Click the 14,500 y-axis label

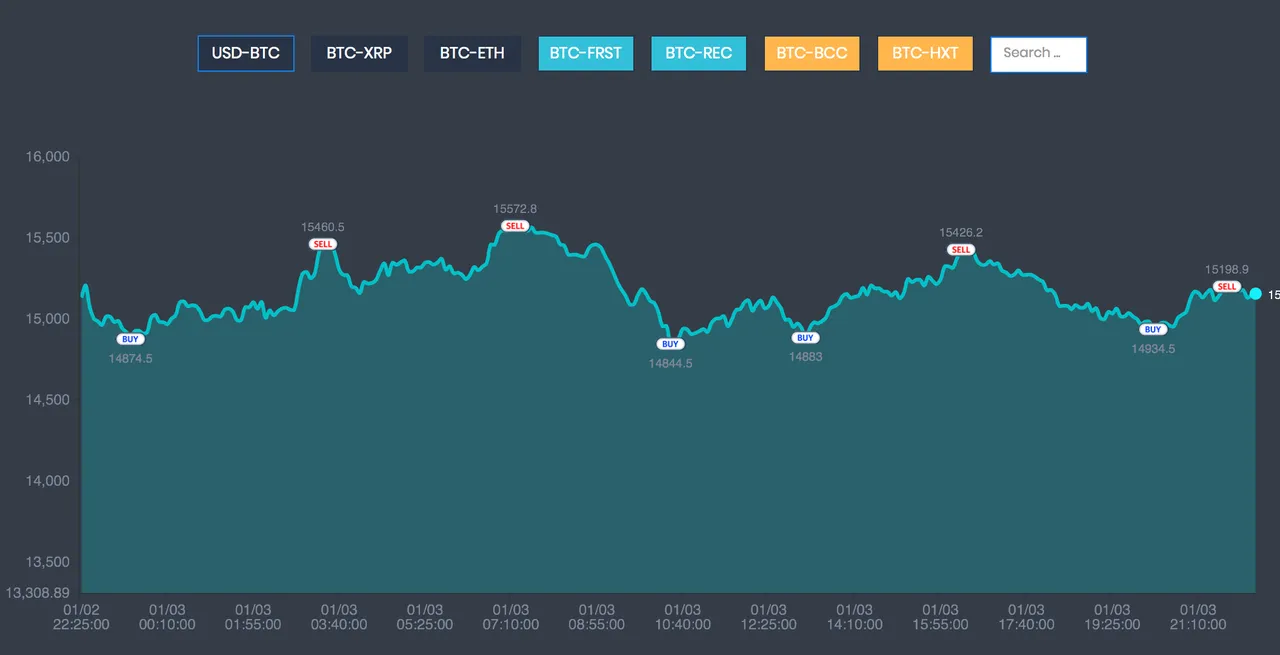[x=47, y=400]
